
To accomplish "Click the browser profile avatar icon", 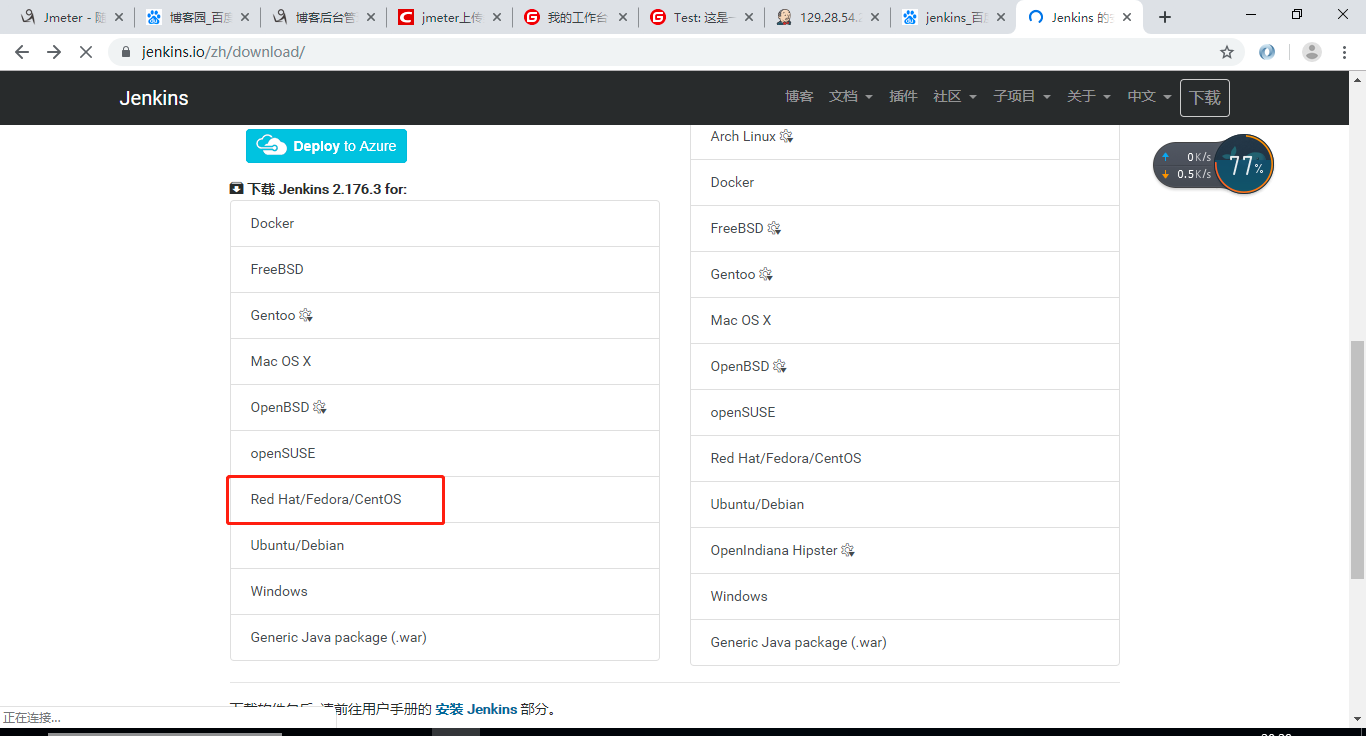I will [1311, 51].
